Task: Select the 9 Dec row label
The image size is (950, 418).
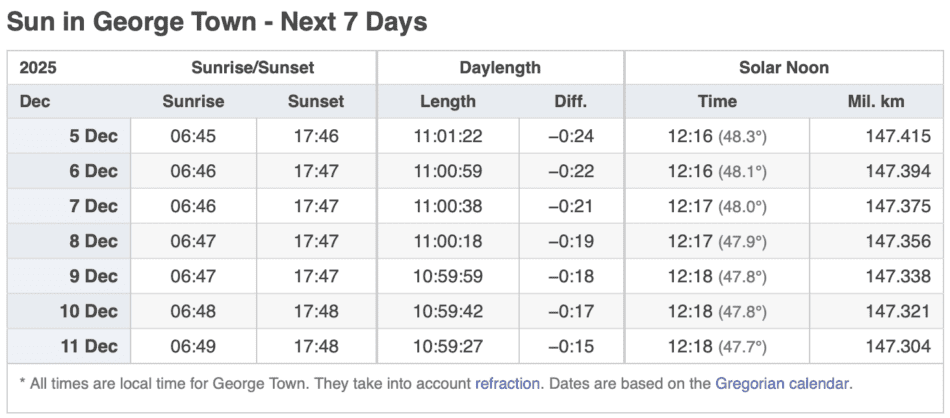Action: 93,276
